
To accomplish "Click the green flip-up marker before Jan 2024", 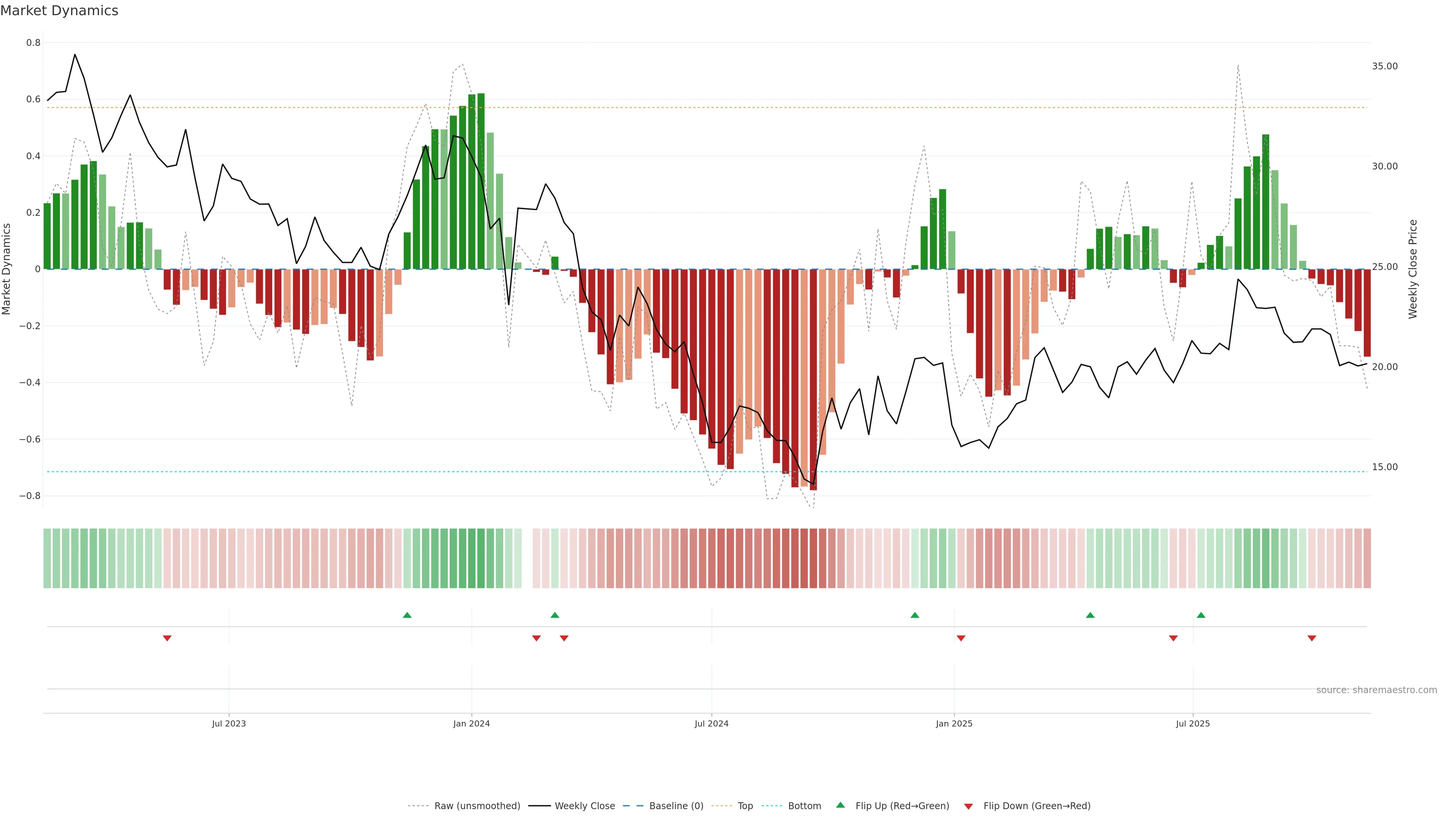I will tap(407, 615).
